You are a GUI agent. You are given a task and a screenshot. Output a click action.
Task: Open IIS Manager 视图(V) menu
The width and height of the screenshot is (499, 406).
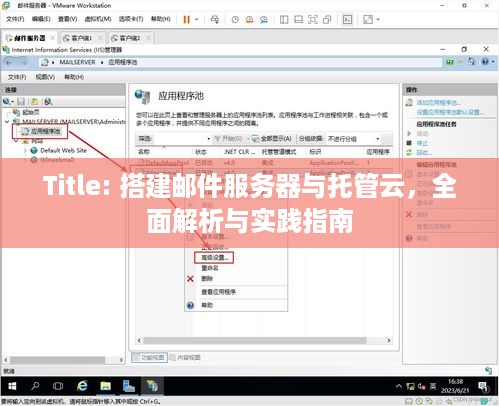pyautogui.click(x=45, y=77)
